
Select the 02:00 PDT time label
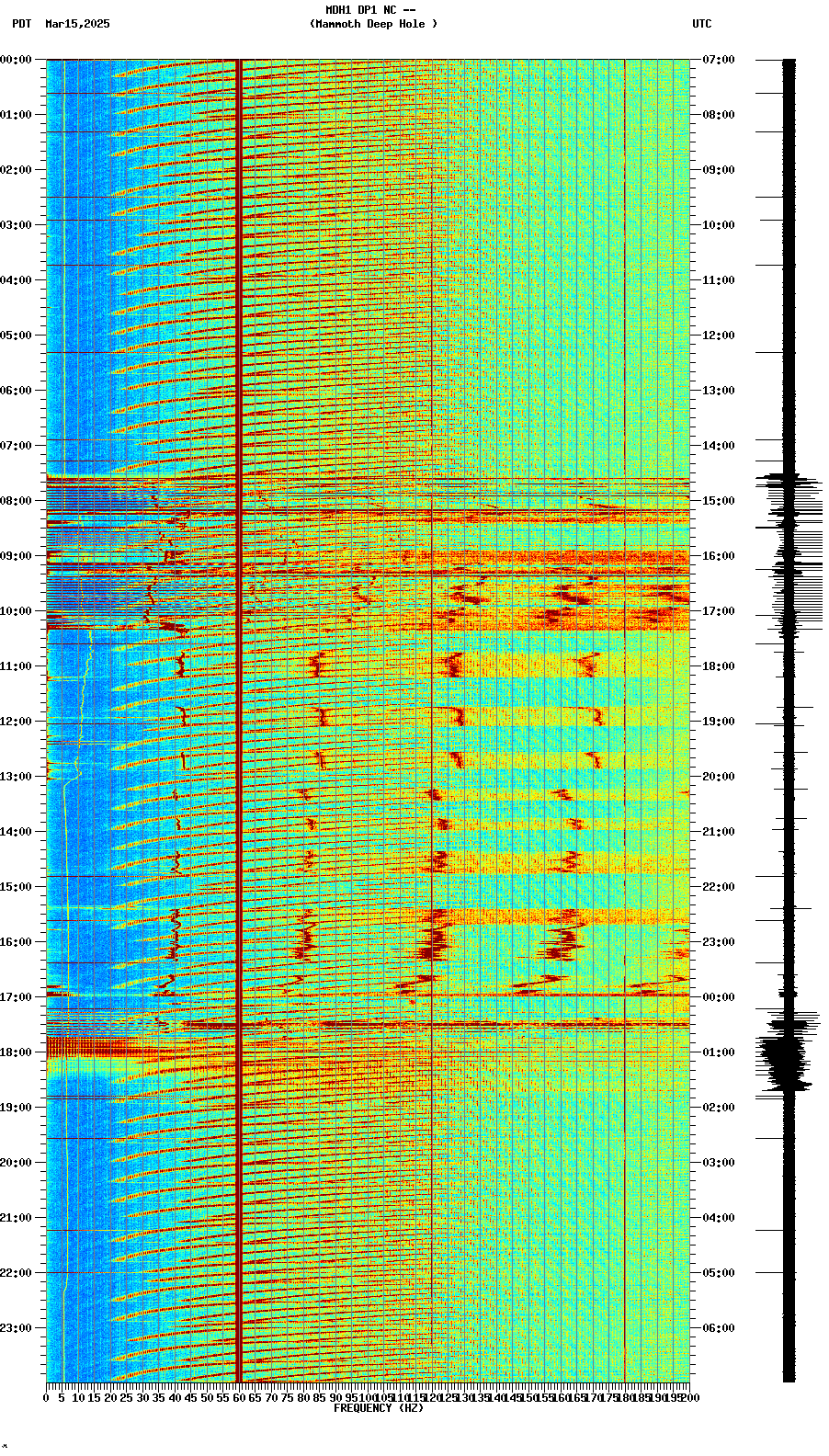click(17, 170)
